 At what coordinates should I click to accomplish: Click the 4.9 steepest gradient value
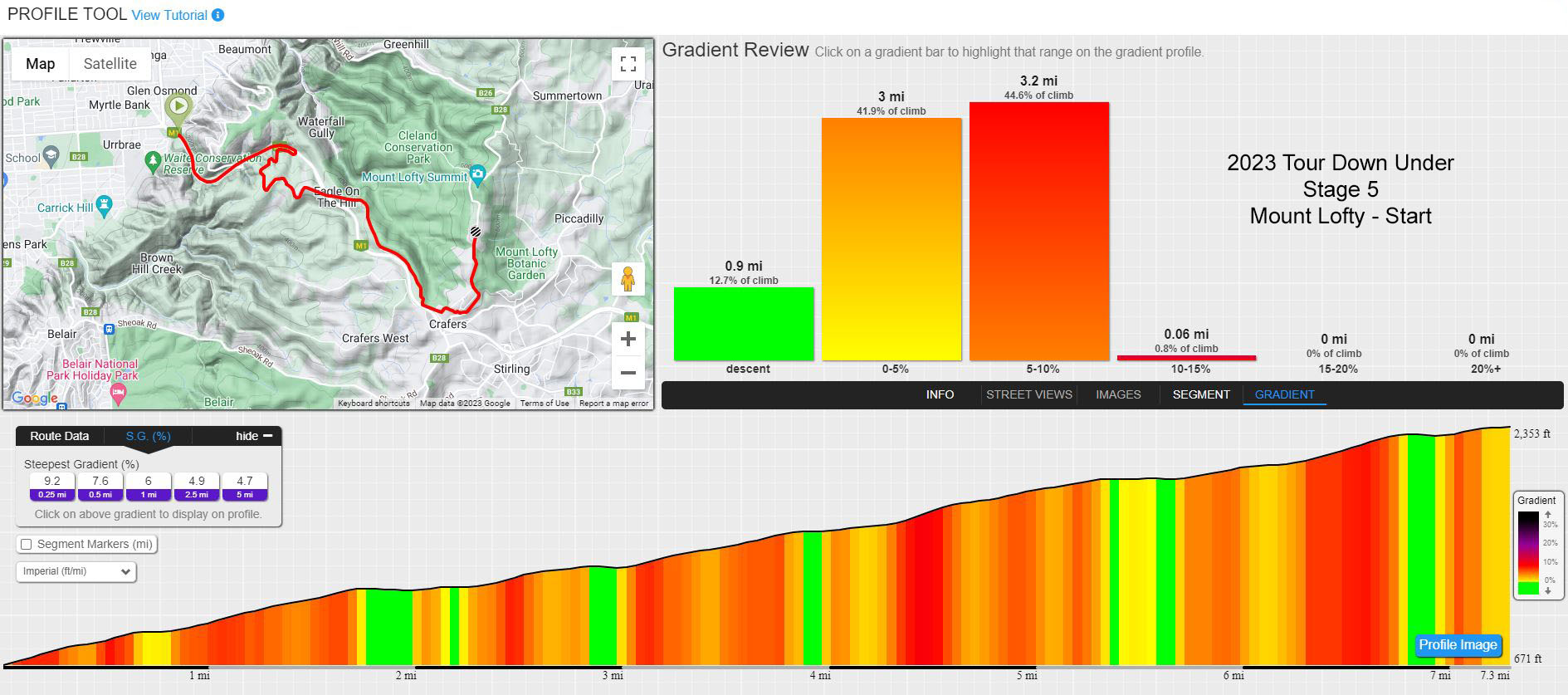coord(197,481)
